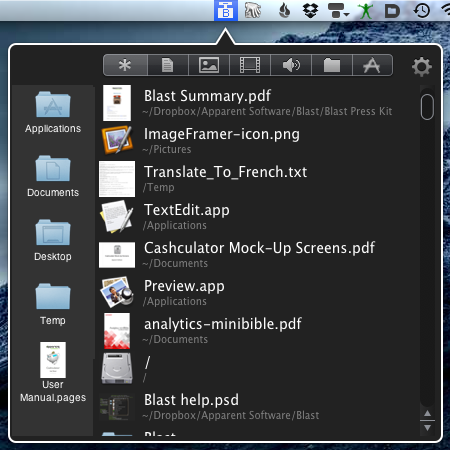Click the scroll down arrow

click(x=427, y=428)
